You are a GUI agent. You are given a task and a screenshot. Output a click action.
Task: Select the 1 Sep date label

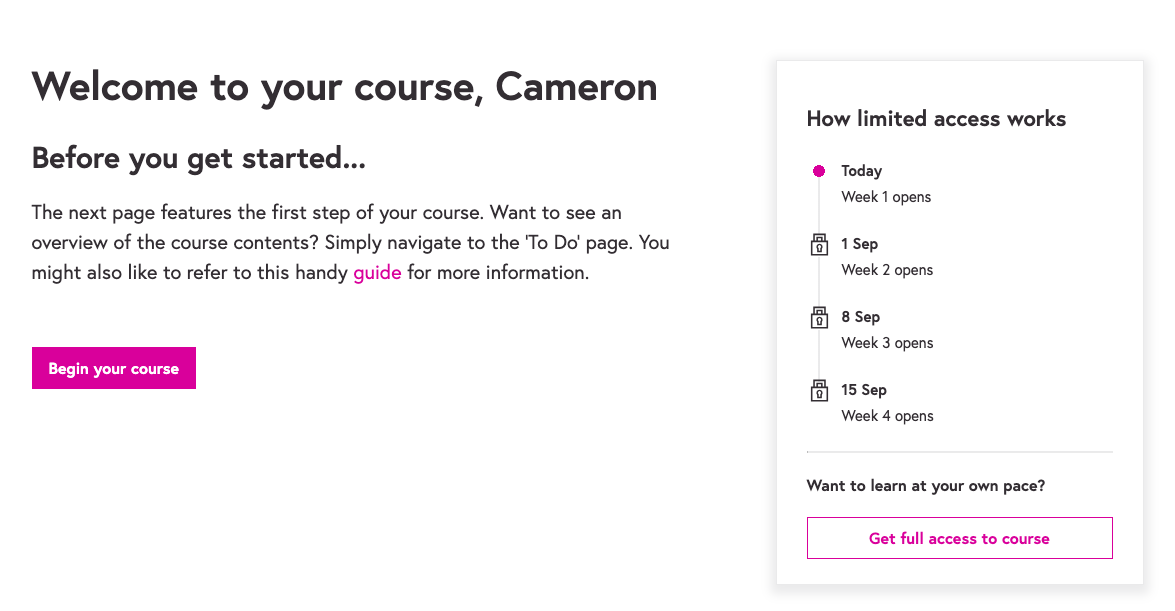(859, 244)
